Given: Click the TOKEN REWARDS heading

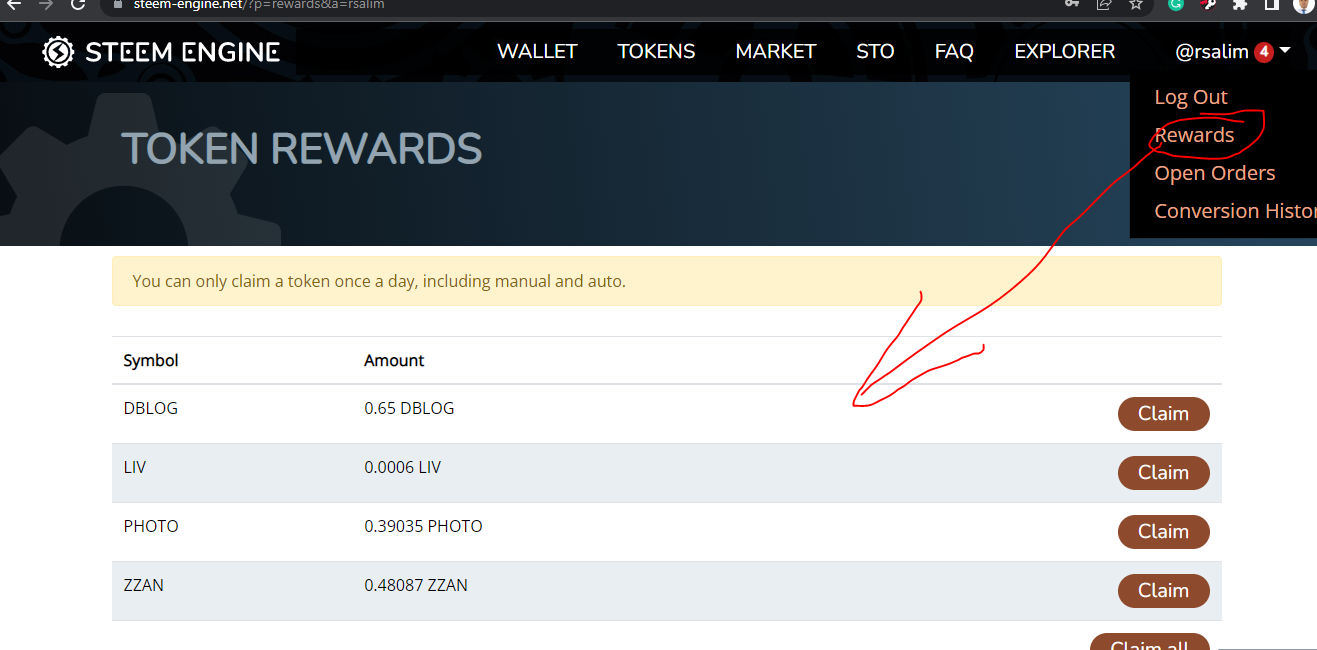Looking at the screenshot, I should coord(302,149).
